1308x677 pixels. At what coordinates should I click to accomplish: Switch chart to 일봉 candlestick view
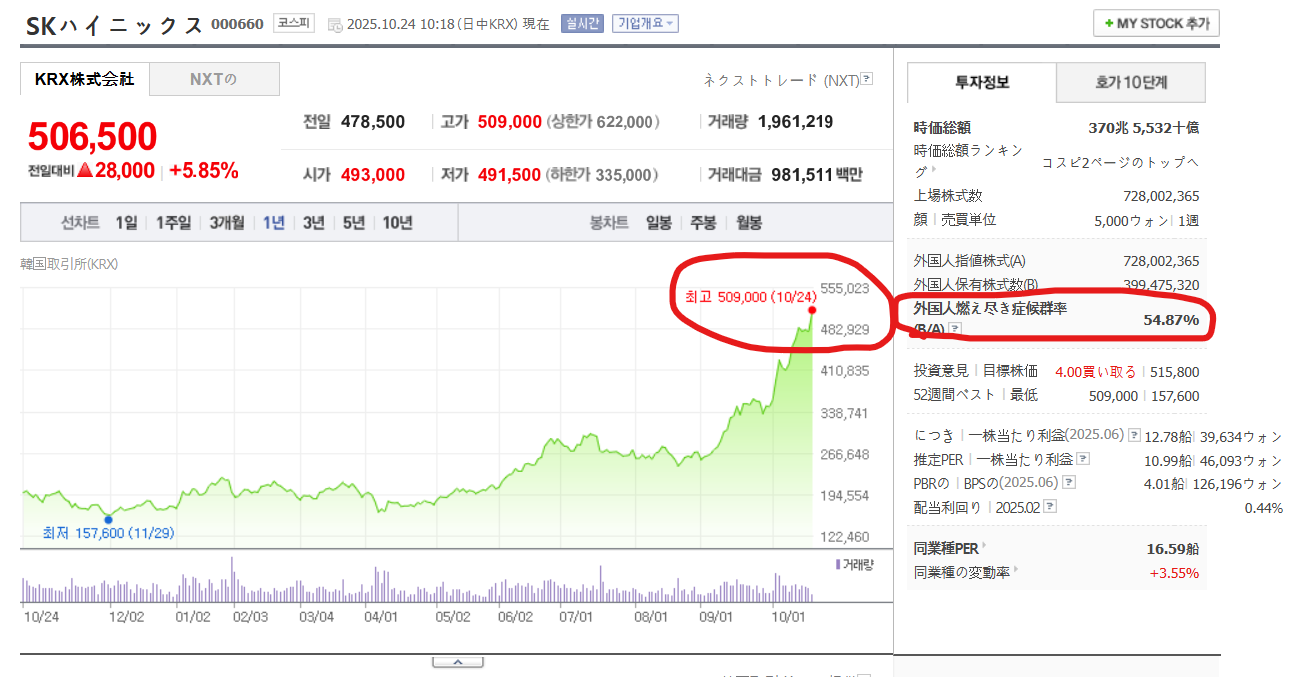659,223
